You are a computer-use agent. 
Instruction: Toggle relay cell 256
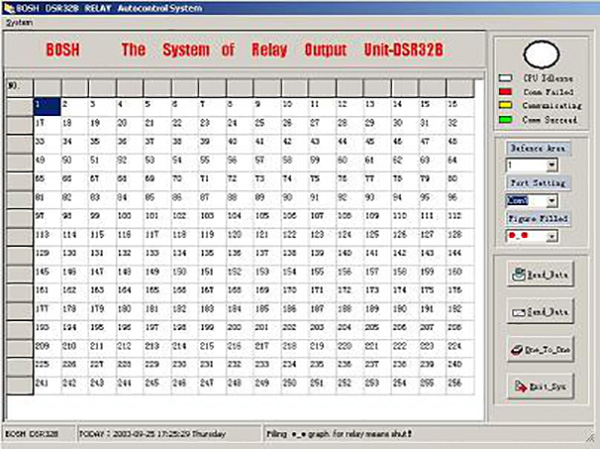tap(460, 386)
